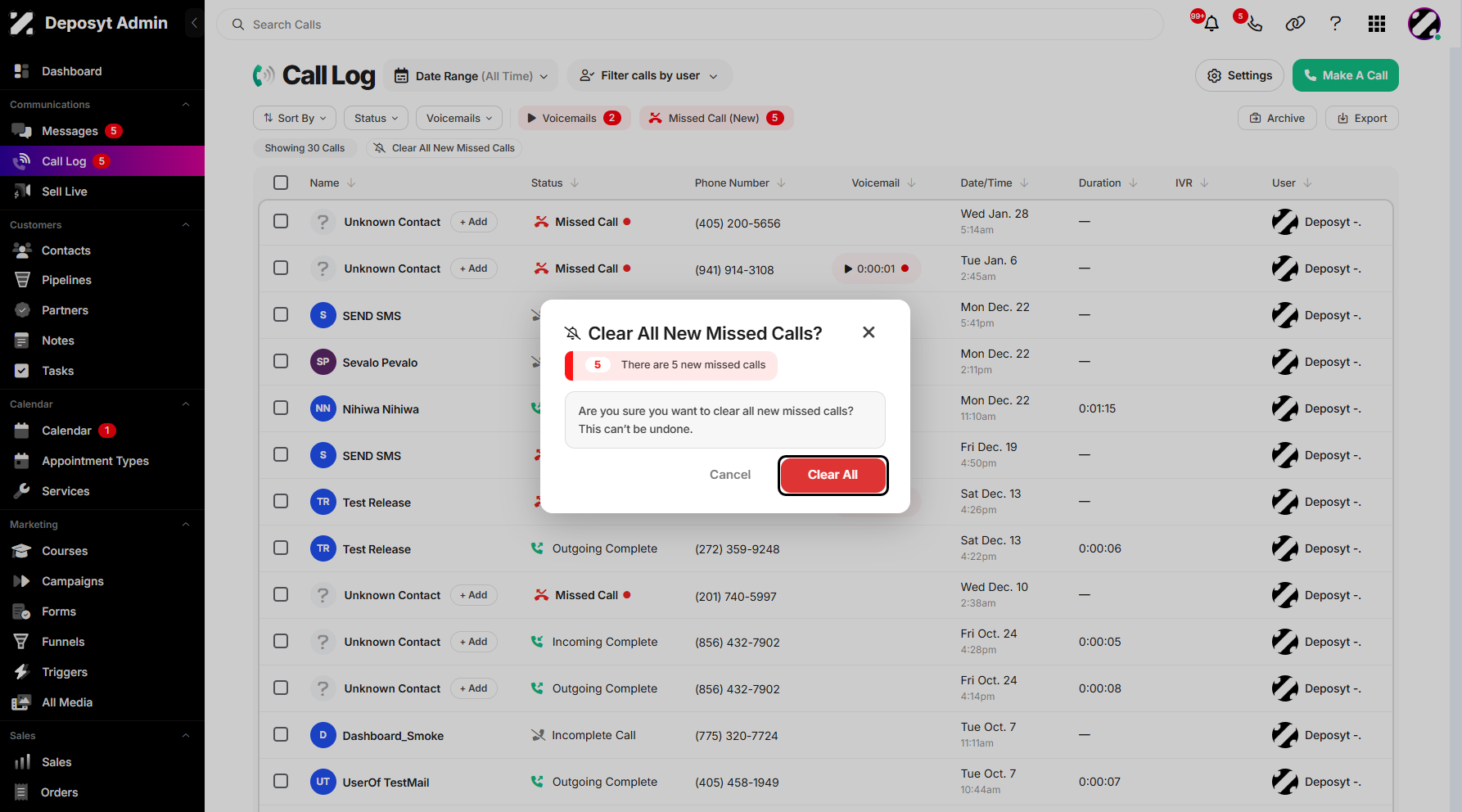This screenshot has width=1462, height=812.
Task: Cancel the clear missed calls dialog
Action: point(729,475)
